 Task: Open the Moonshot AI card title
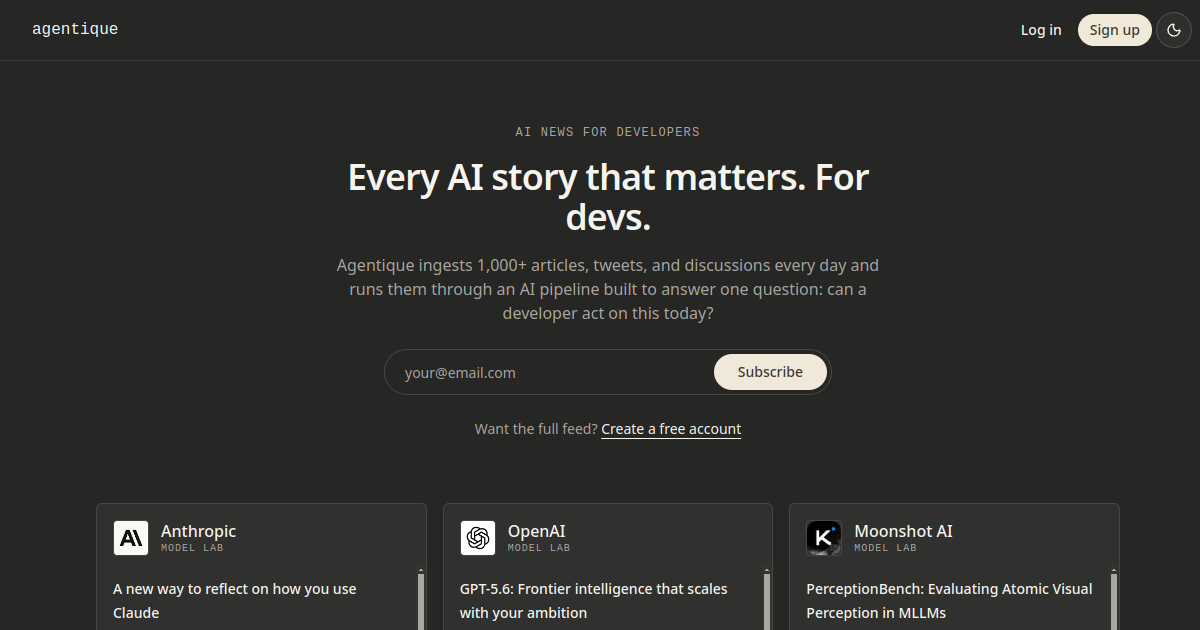point(903,531)
